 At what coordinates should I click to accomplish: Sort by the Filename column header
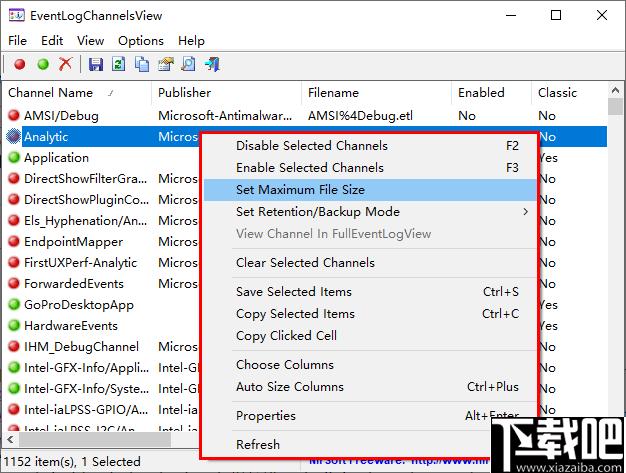376,93
